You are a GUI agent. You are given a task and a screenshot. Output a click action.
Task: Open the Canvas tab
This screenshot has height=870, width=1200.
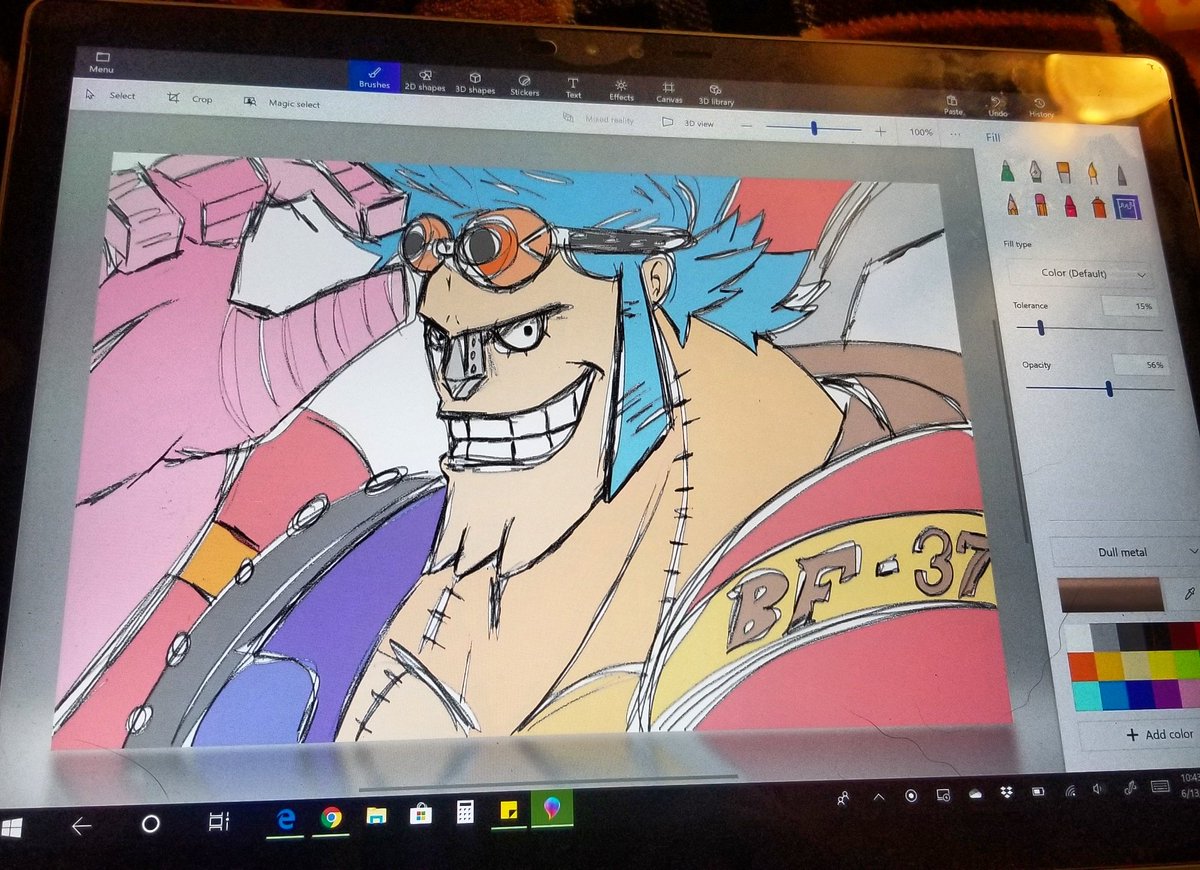coord(669,93)
